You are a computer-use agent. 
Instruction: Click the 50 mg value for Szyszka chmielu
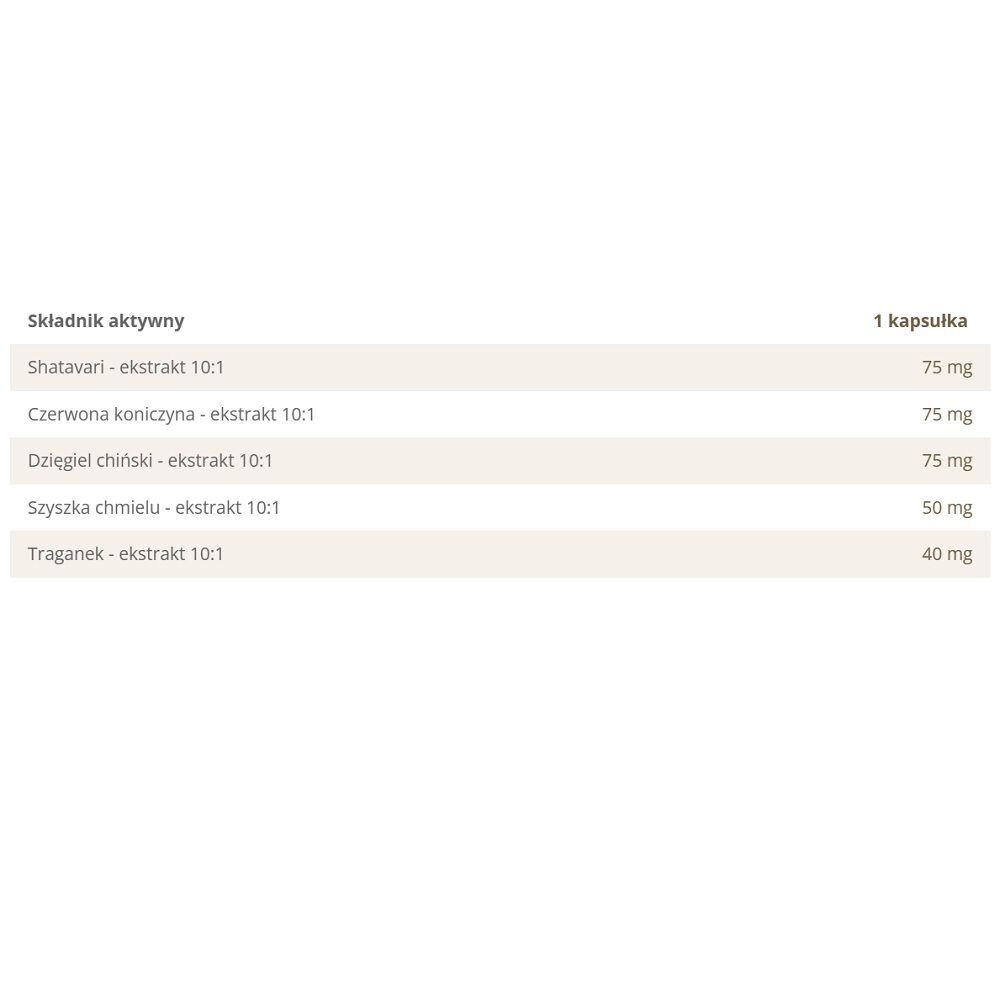[947, 508]
